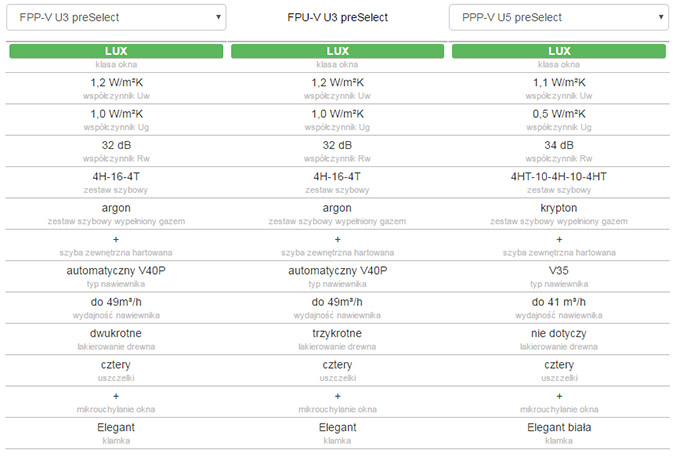Click the FPU-V U3 preSelect column header
680x457 pixels.
click(x=337, y=18)
